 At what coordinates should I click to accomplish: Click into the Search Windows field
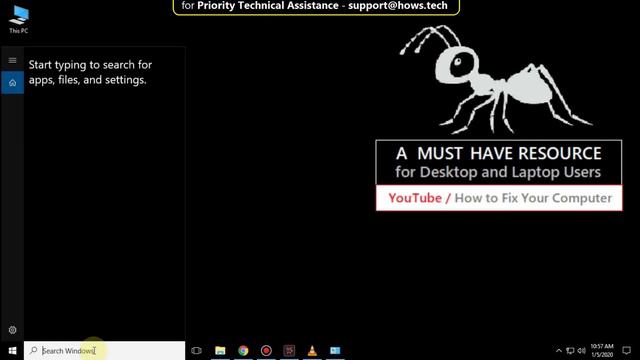point(104,351)
